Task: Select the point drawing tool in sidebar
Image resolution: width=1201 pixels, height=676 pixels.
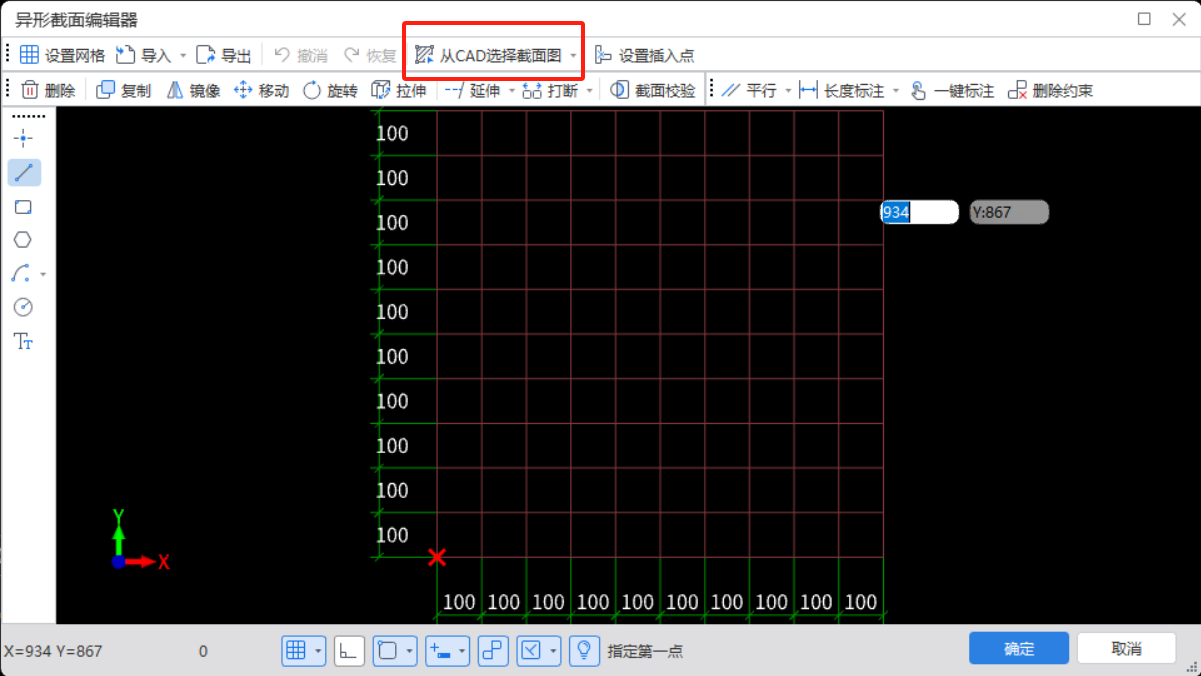Action: [x=23, y=138]
